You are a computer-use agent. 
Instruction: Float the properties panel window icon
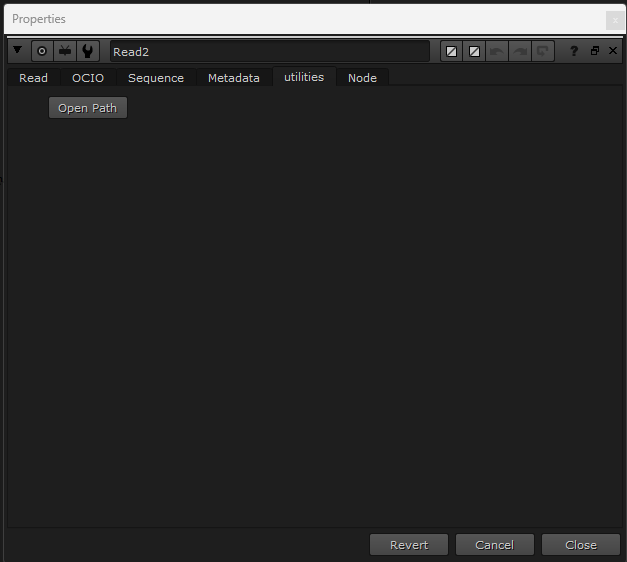pyautogui.click(x=594, y=51)
